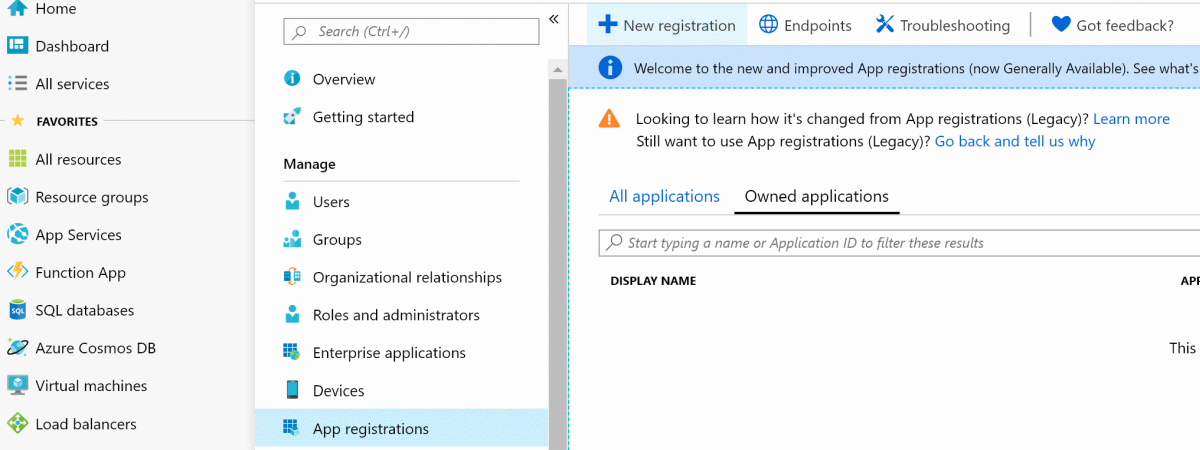Image resolution: width=1200 pixels, height=450 pixels.
Task: Click the Enterprise applications grid icon
Action: [x=292, y=353]
